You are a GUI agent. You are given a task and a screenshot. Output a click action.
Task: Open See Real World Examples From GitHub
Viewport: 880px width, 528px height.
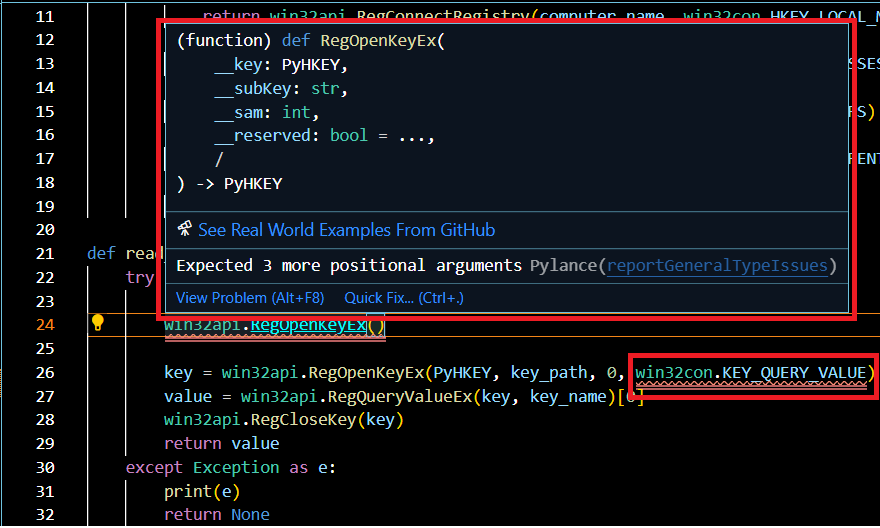(346, 230)
